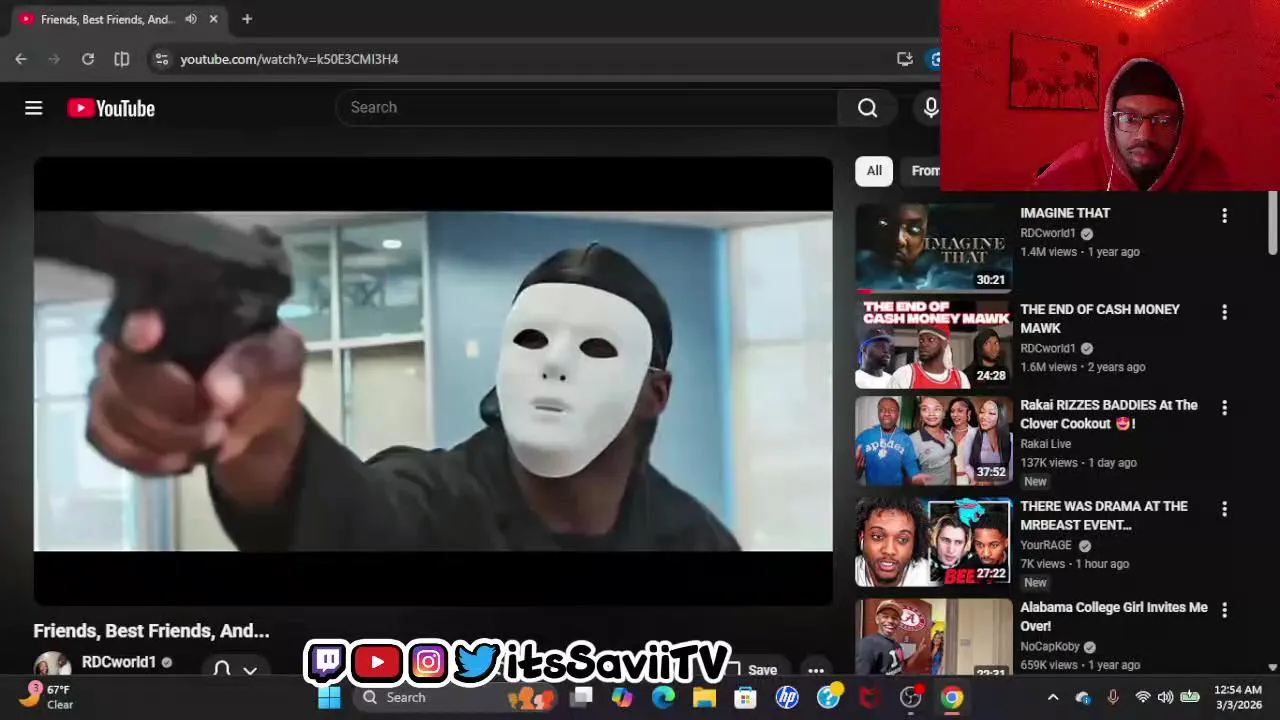Click the address bar URL
This screenshot has width=1280, height=720.
click(289, 59)
